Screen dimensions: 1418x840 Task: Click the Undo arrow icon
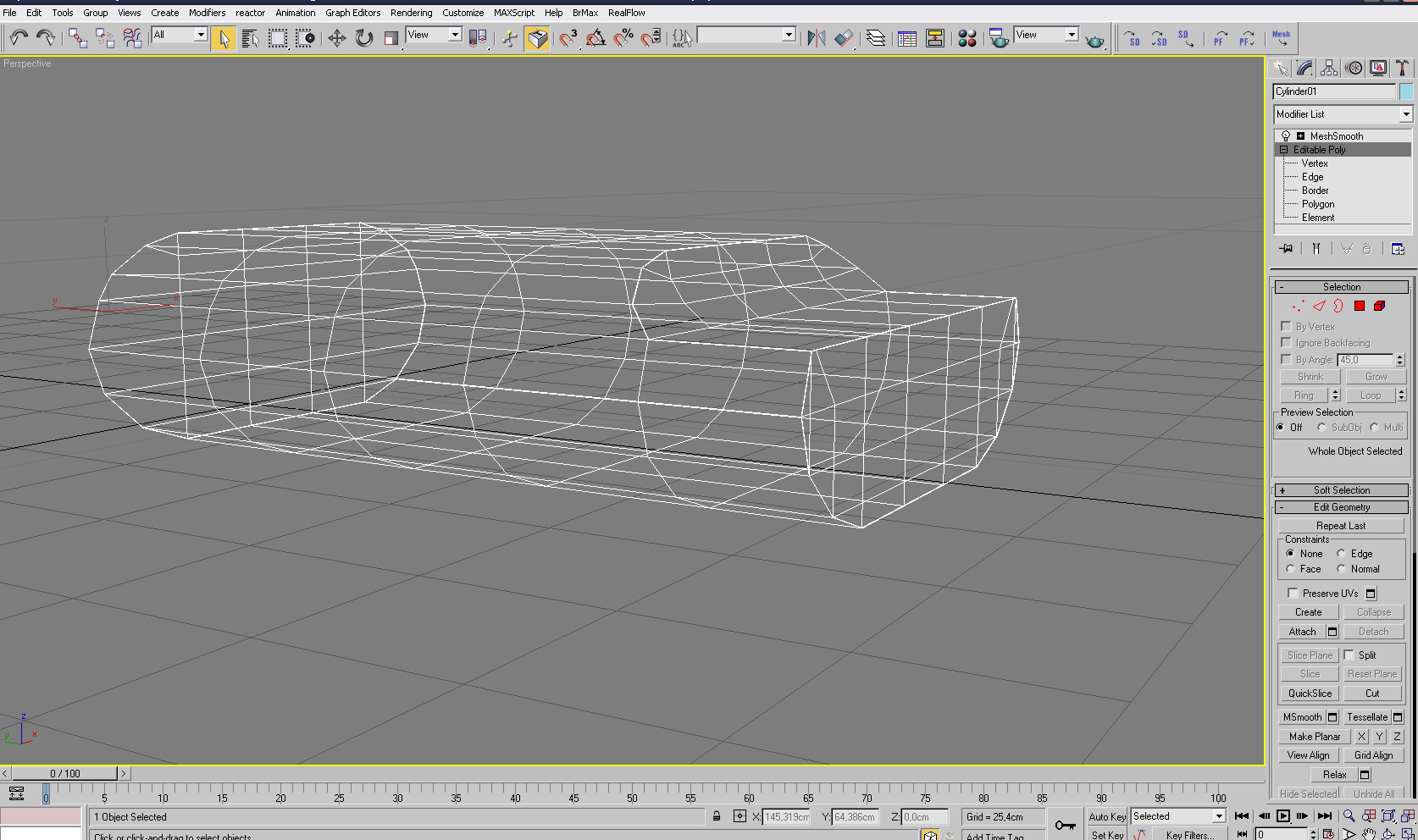point(19,37)
